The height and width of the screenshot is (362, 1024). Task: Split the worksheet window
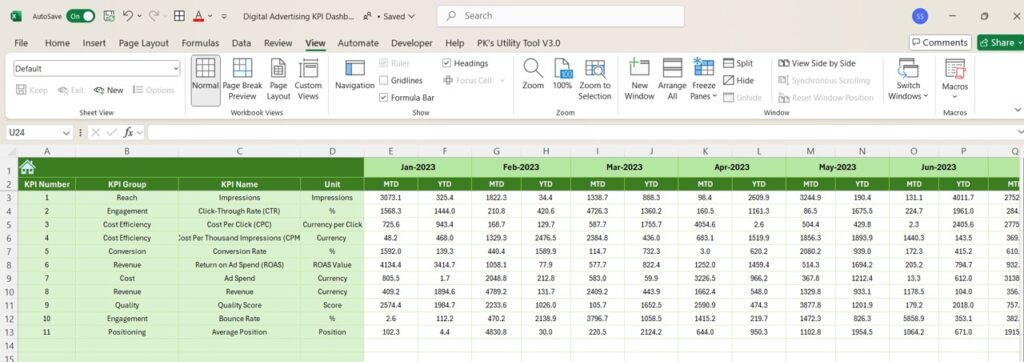click(x=738, y=63)
